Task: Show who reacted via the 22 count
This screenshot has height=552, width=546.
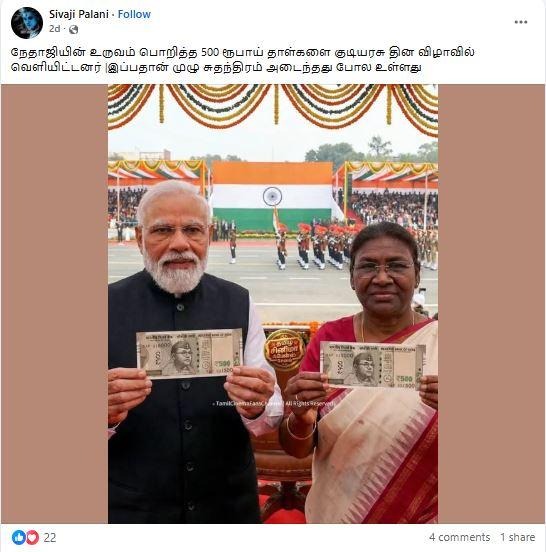Action: (x=50, y=538)
